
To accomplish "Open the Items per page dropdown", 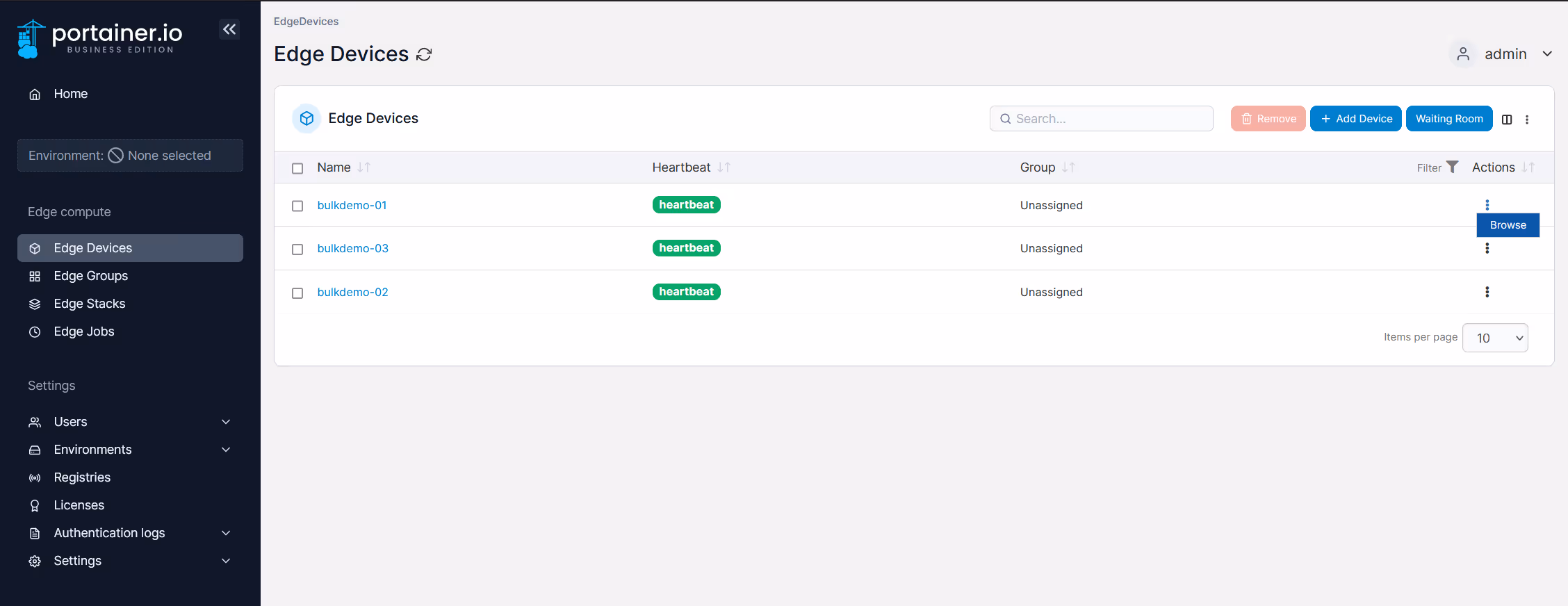I will [x=1495, y=338].
